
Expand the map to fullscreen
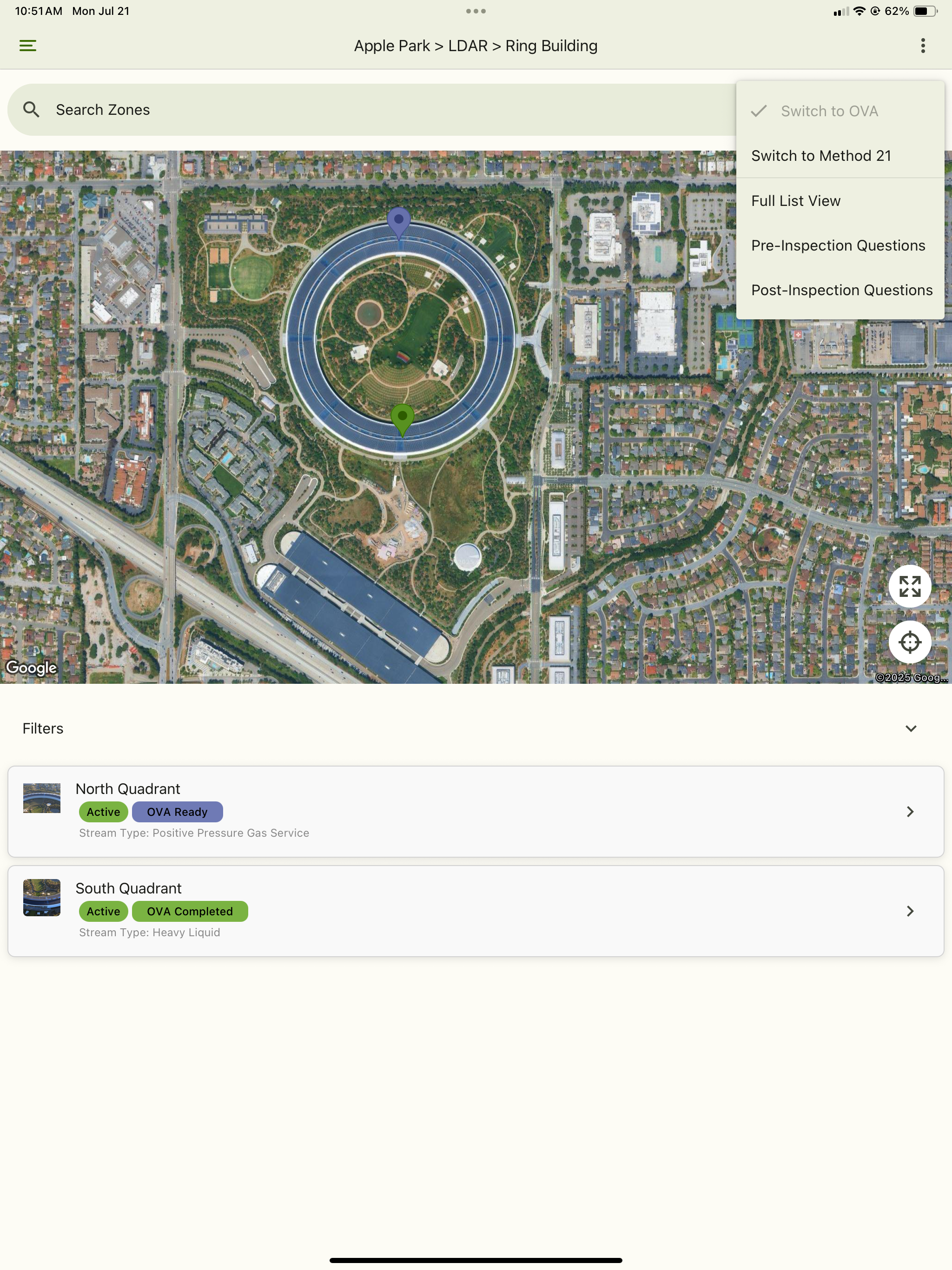point(910,586)
